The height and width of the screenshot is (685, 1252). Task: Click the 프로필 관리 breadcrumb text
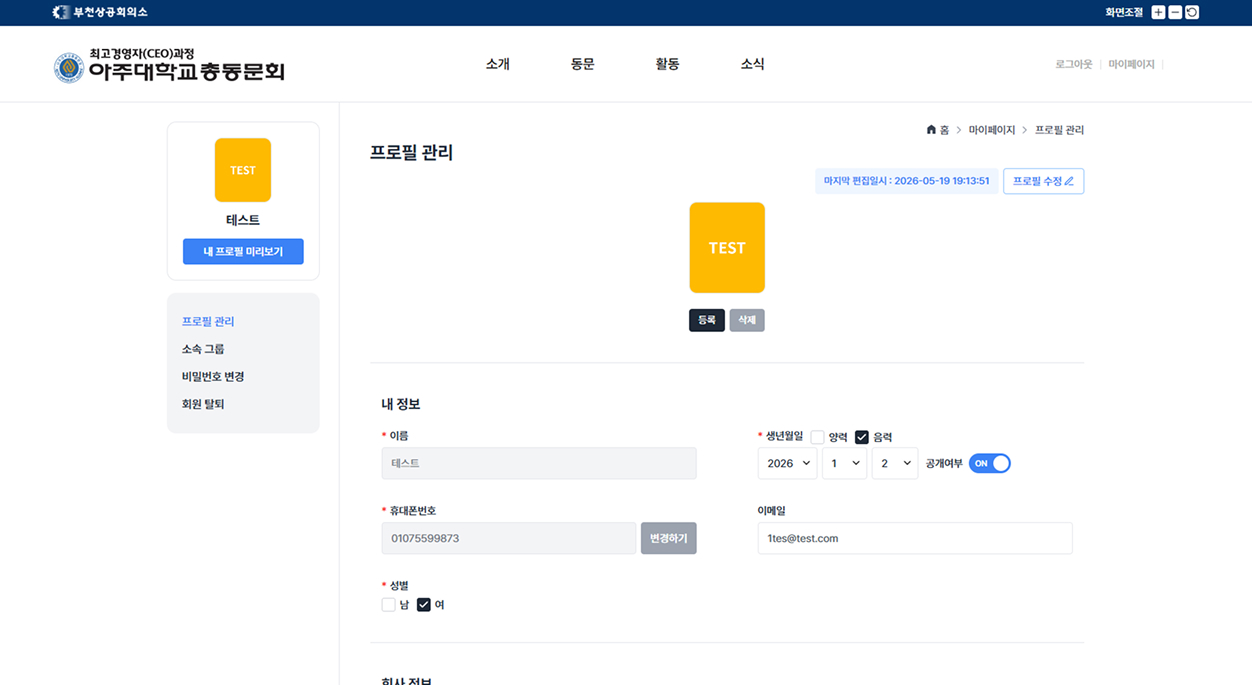pos(1059,130)
